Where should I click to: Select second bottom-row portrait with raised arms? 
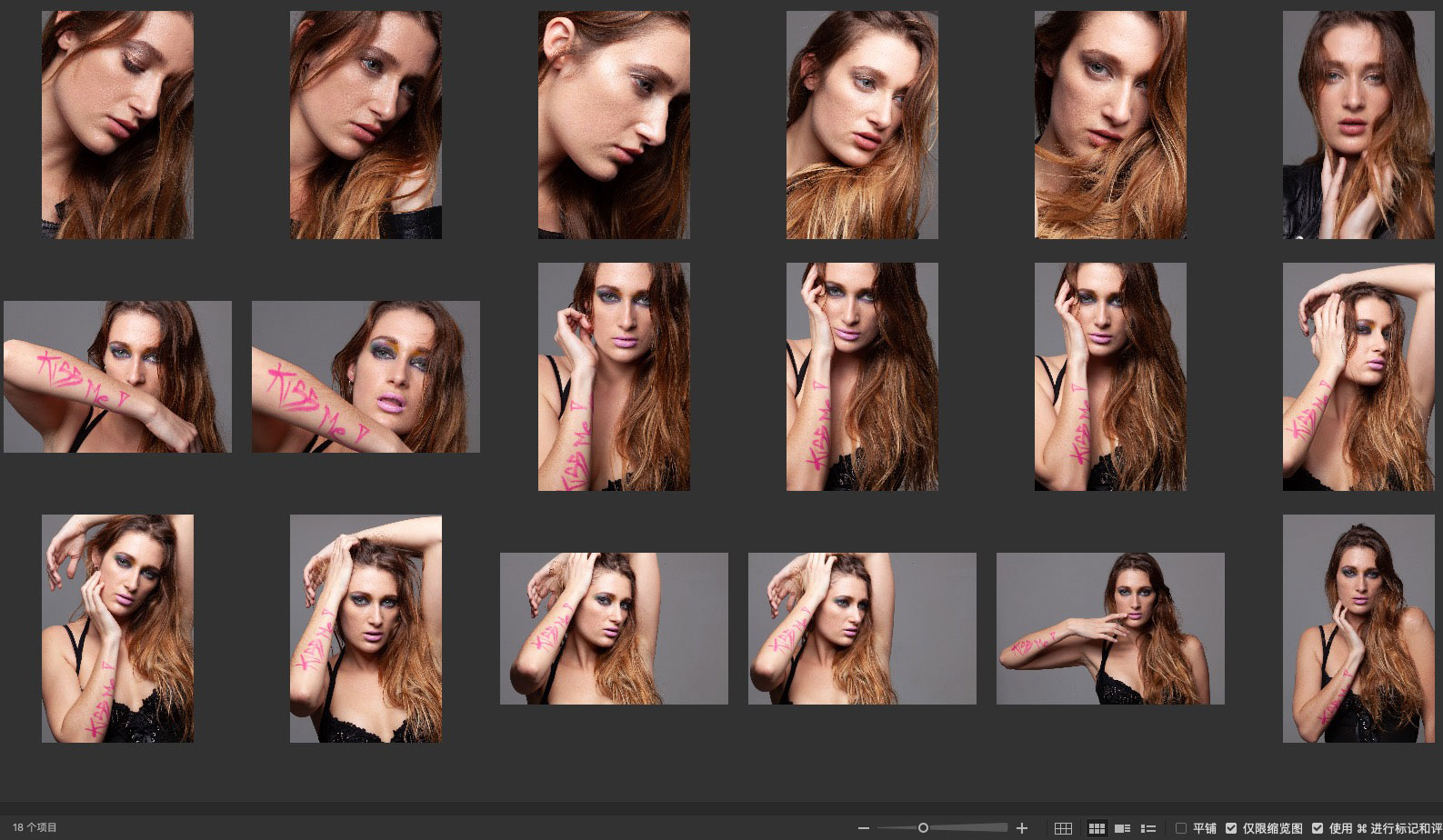366,628
